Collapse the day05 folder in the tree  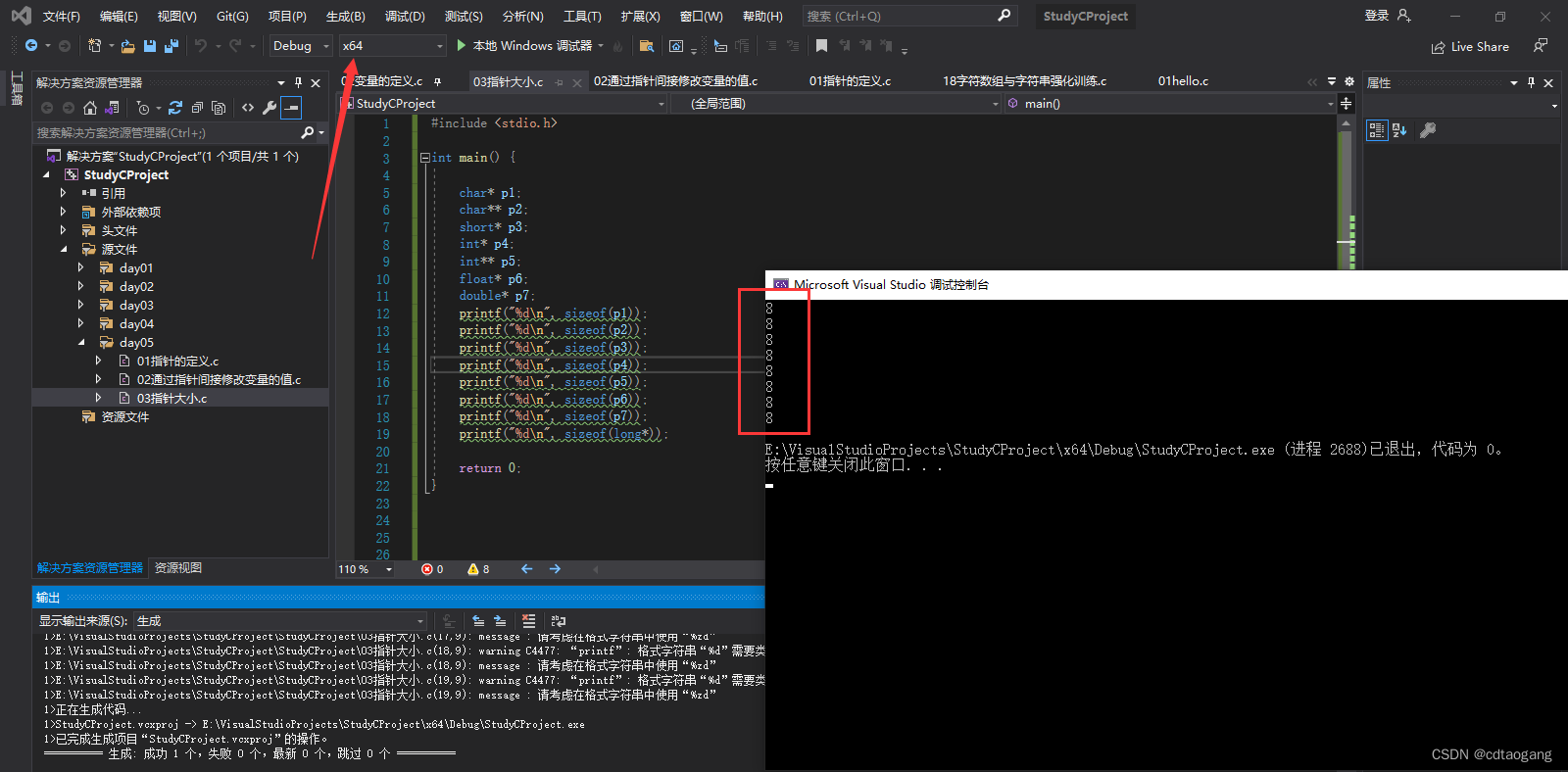click(81, 343)
